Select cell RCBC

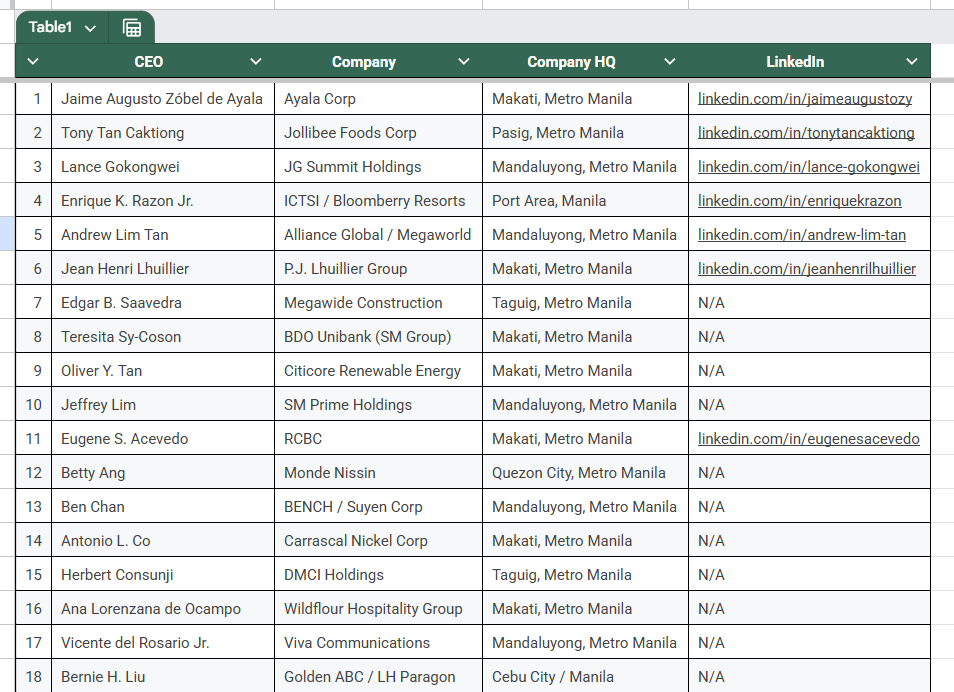[x=378, y=439]
